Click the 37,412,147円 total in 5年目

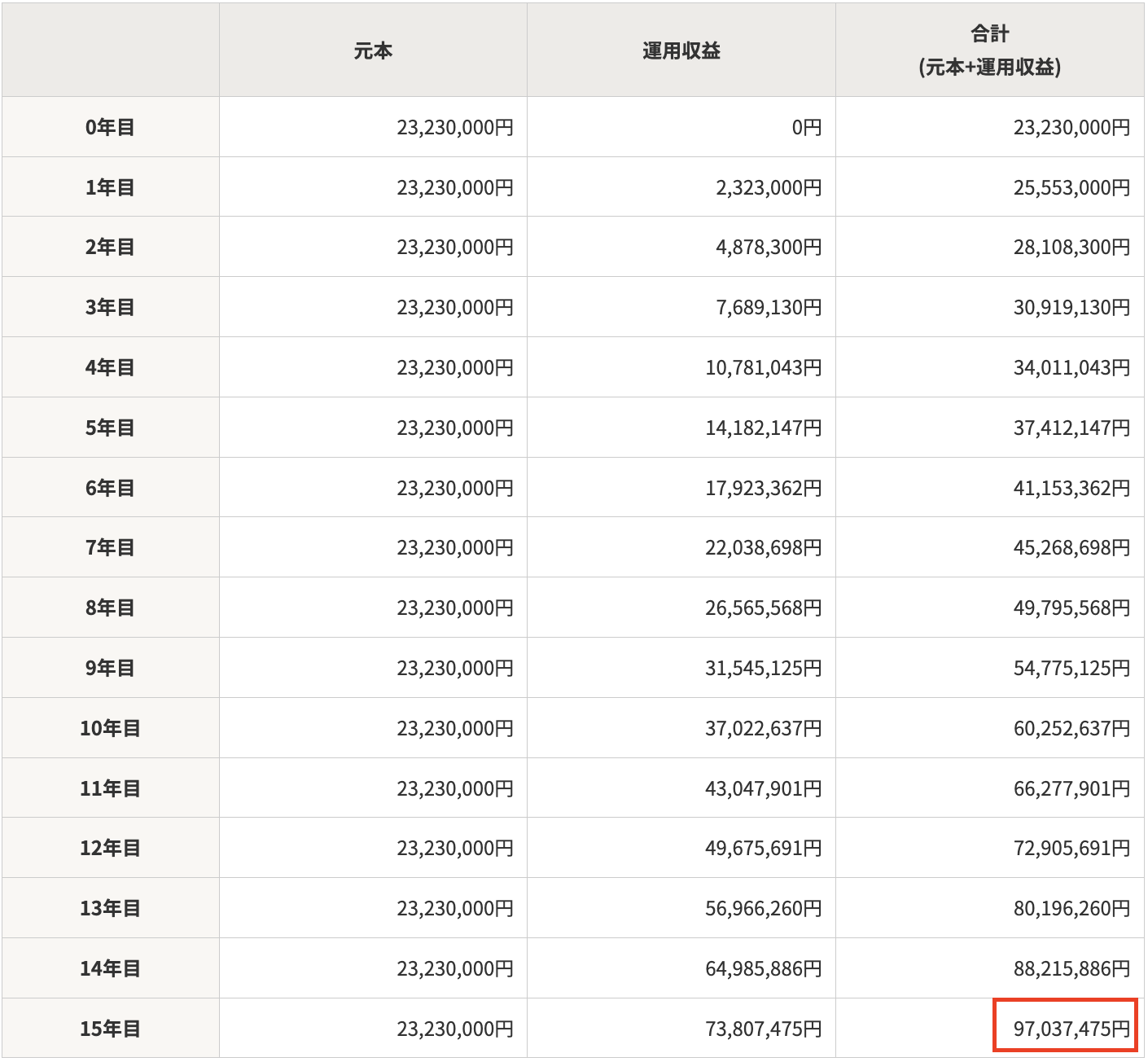click(x=1071, y=428)
